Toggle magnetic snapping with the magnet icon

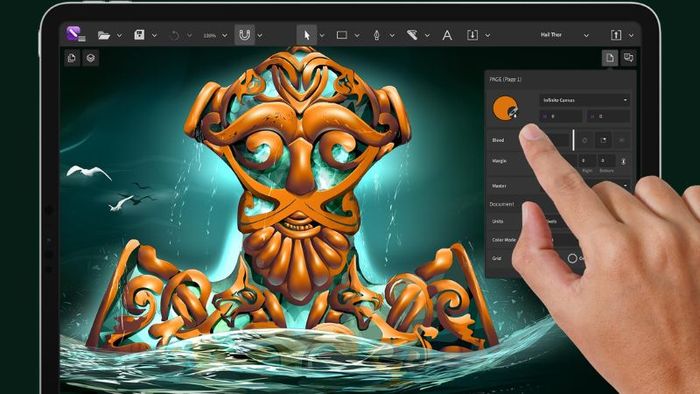245,35
